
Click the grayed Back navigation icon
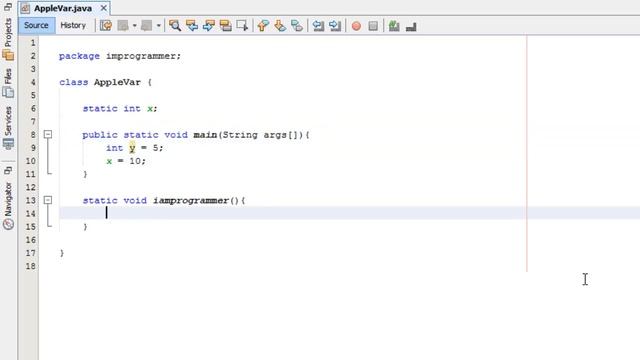point(123,26)
